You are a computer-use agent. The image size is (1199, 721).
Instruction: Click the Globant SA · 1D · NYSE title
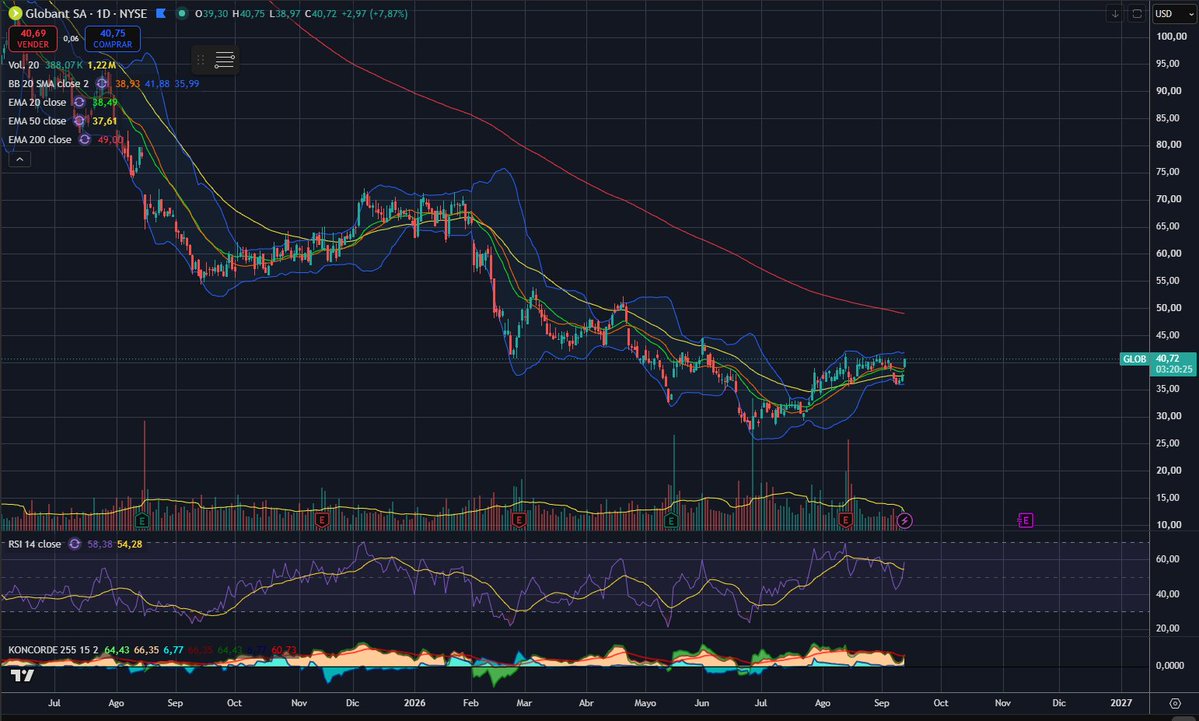pos(86,13)
